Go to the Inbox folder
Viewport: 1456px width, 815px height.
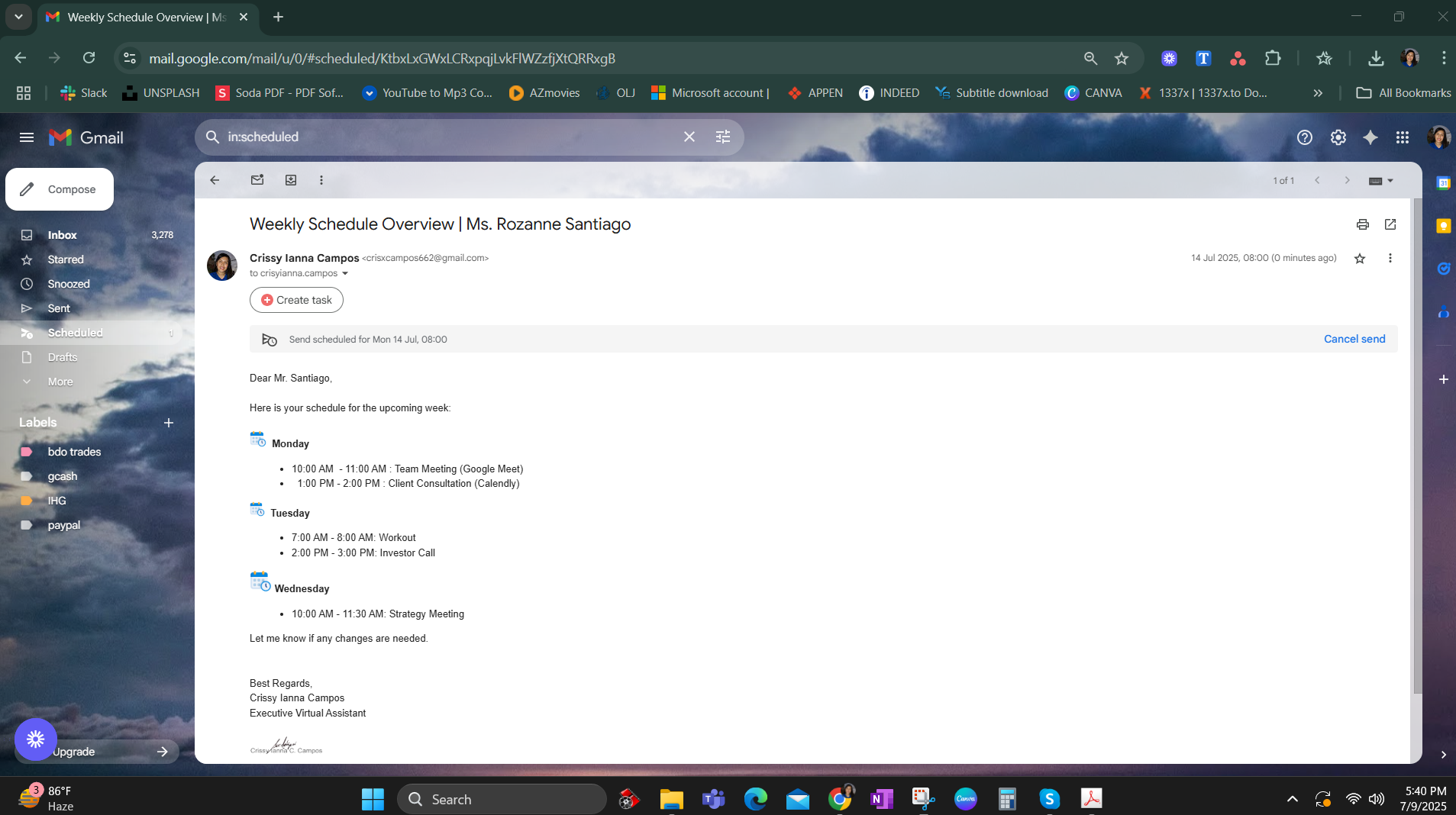point(62,235)
